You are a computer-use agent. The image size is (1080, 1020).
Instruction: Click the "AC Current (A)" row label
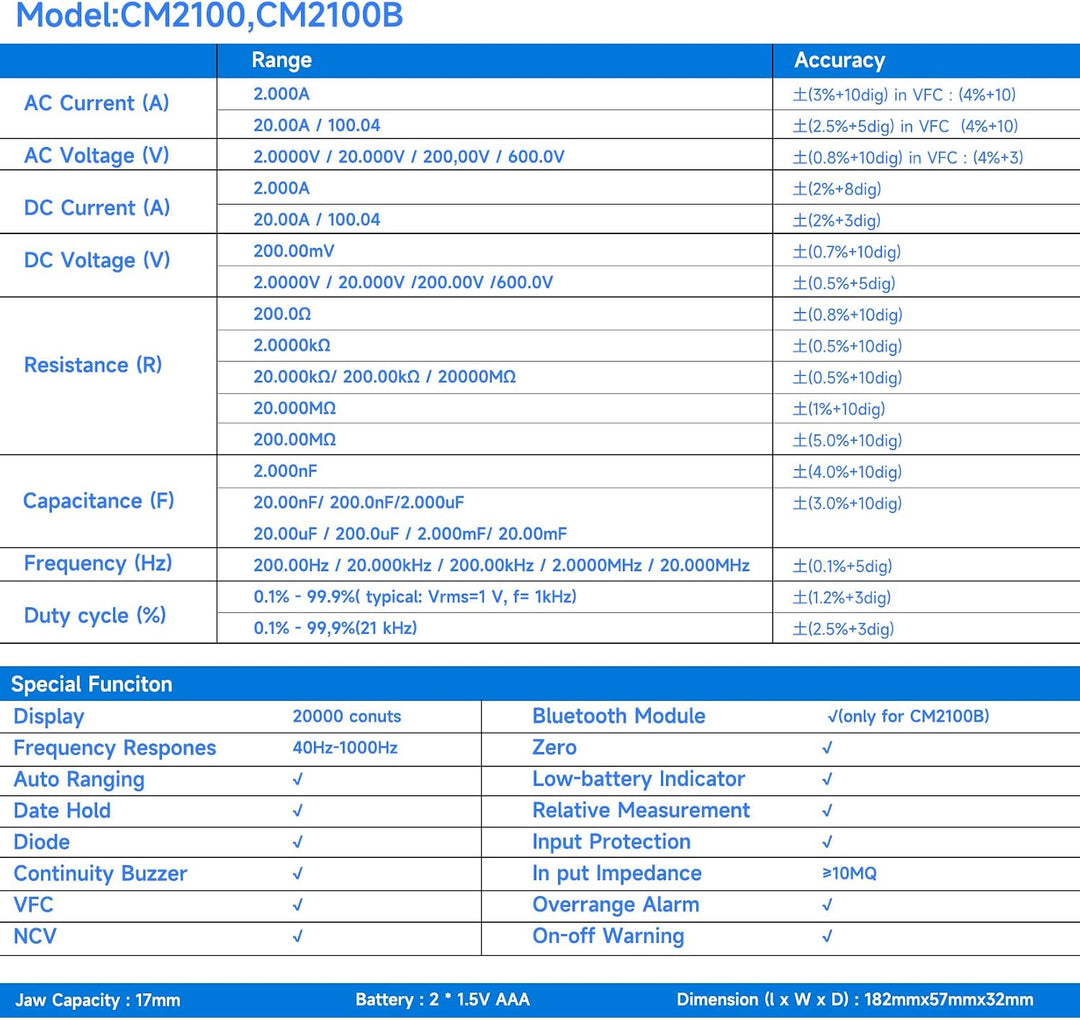(x=96, y=103)
